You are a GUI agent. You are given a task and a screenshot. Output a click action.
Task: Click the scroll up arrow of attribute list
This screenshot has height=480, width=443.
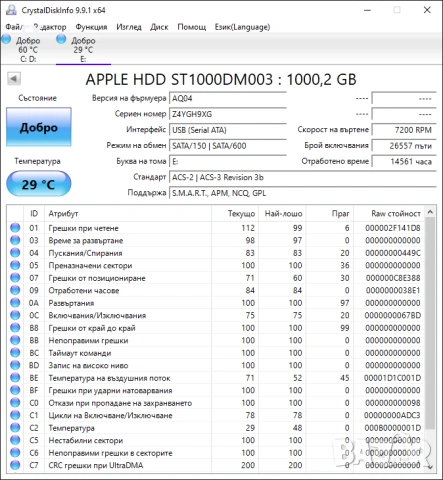tap(430, 212)
